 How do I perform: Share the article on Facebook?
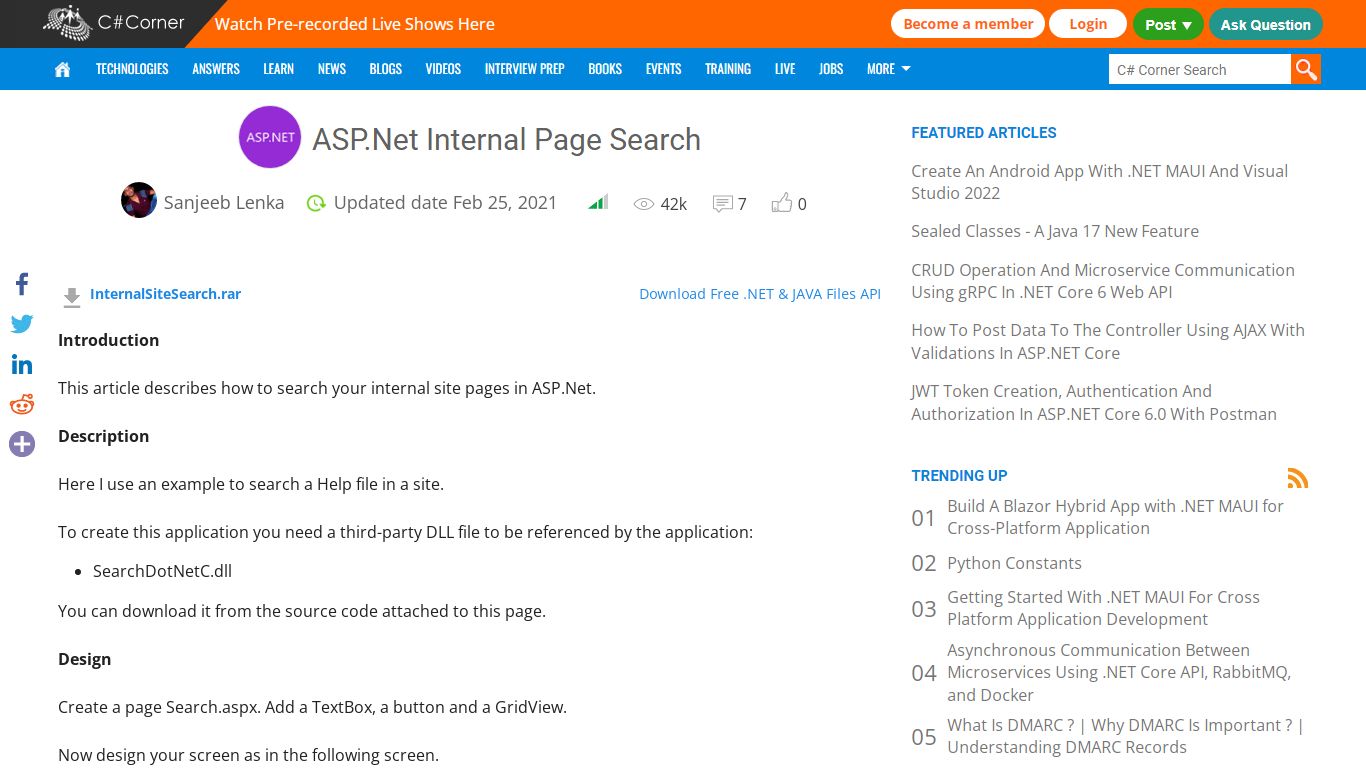(x=22, y=284)
